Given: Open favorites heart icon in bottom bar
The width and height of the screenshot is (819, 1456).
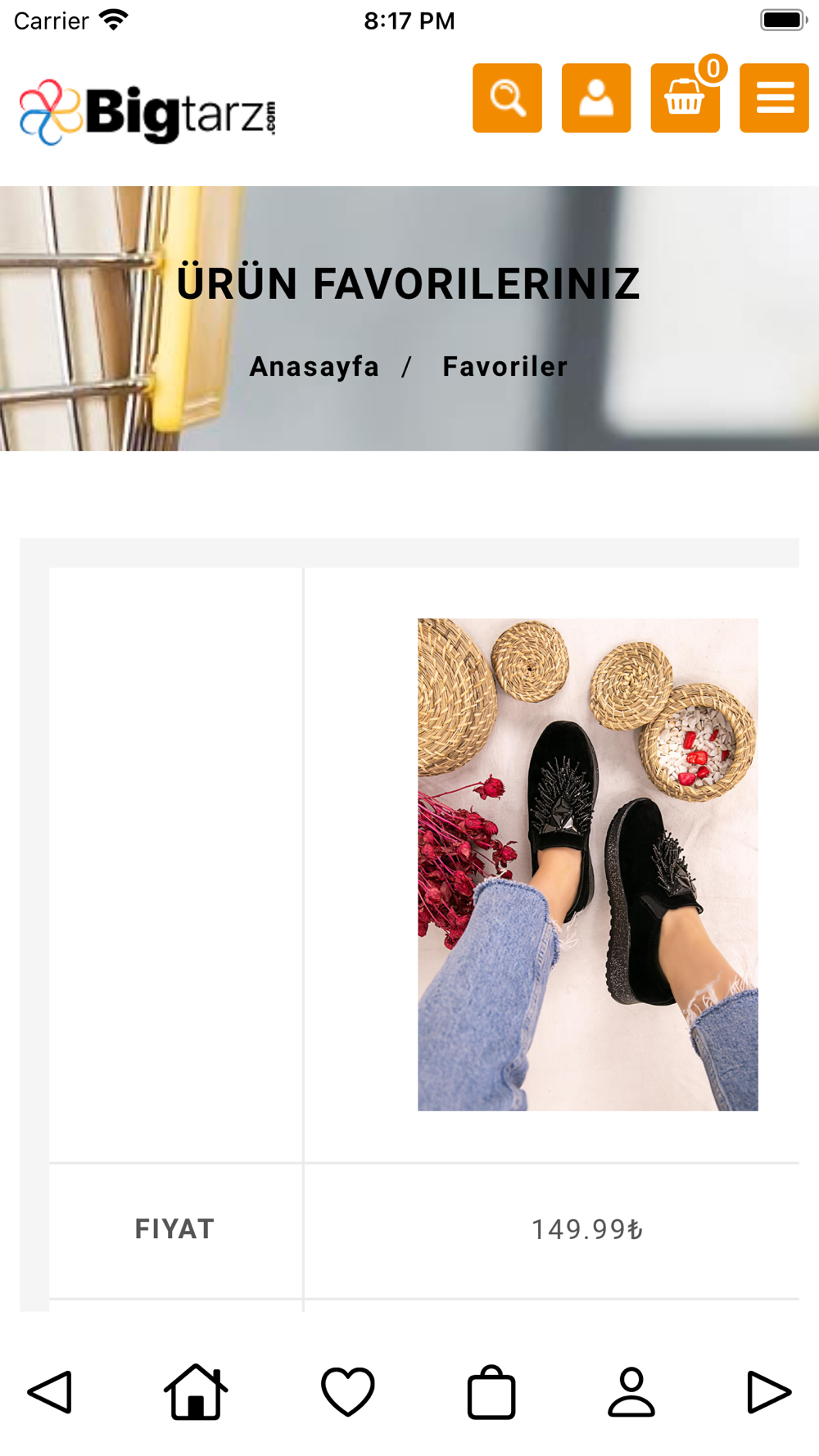Looking at the screenshot, I should [348, 1391].
